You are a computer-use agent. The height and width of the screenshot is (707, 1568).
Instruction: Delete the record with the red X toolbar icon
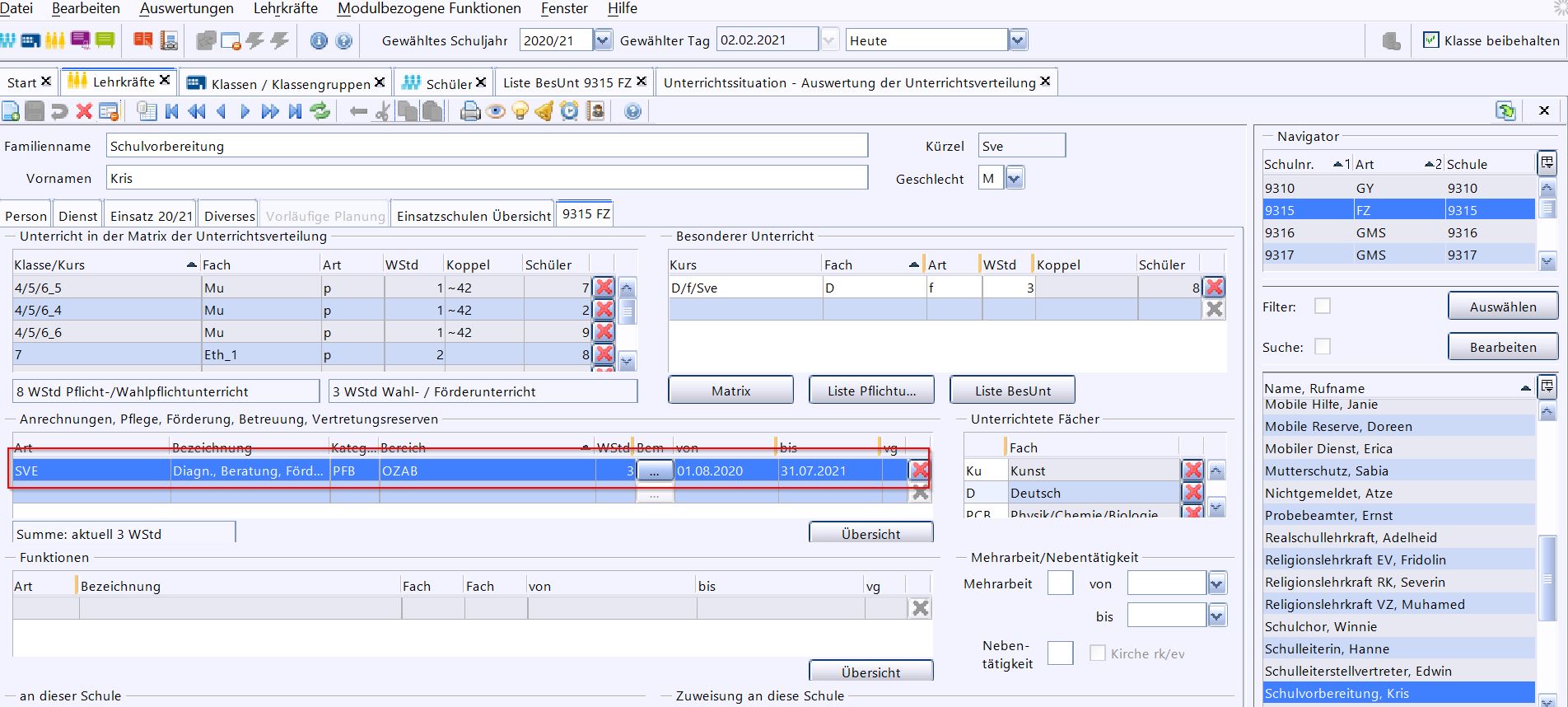tap(84, 111)
